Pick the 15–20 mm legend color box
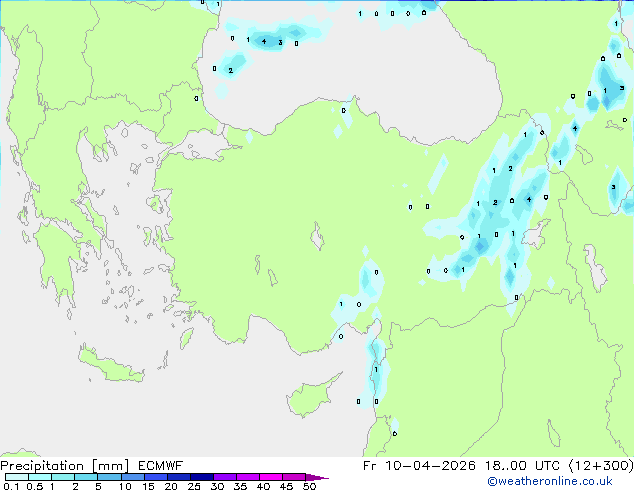Viewport: 634px width, 490px height. [x=156, y=477]
